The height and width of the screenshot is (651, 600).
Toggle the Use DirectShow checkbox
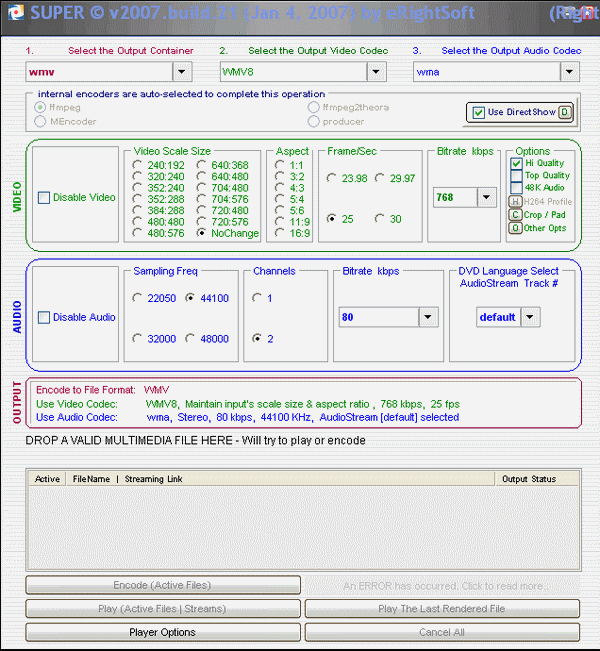pos(478,112)
